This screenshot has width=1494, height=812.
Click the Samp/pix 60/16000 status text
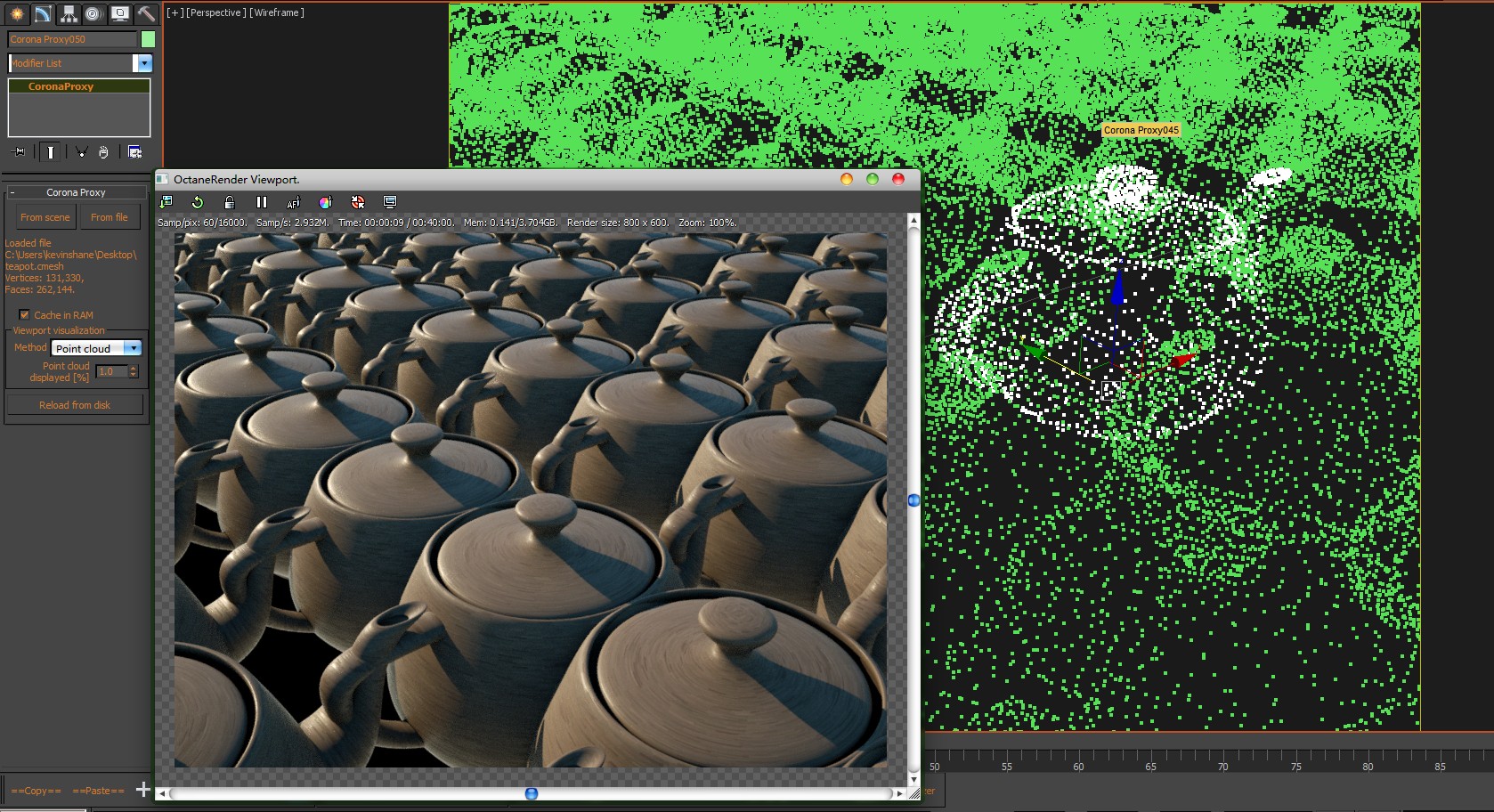(x=202, y=223)
